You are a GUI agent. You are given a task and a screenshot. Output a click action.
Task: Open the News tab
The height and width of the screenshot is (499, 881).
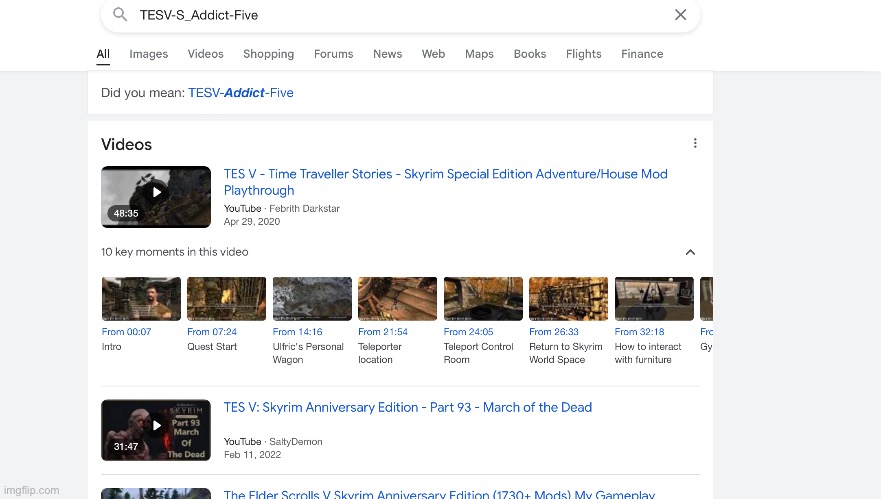(388, 54)
